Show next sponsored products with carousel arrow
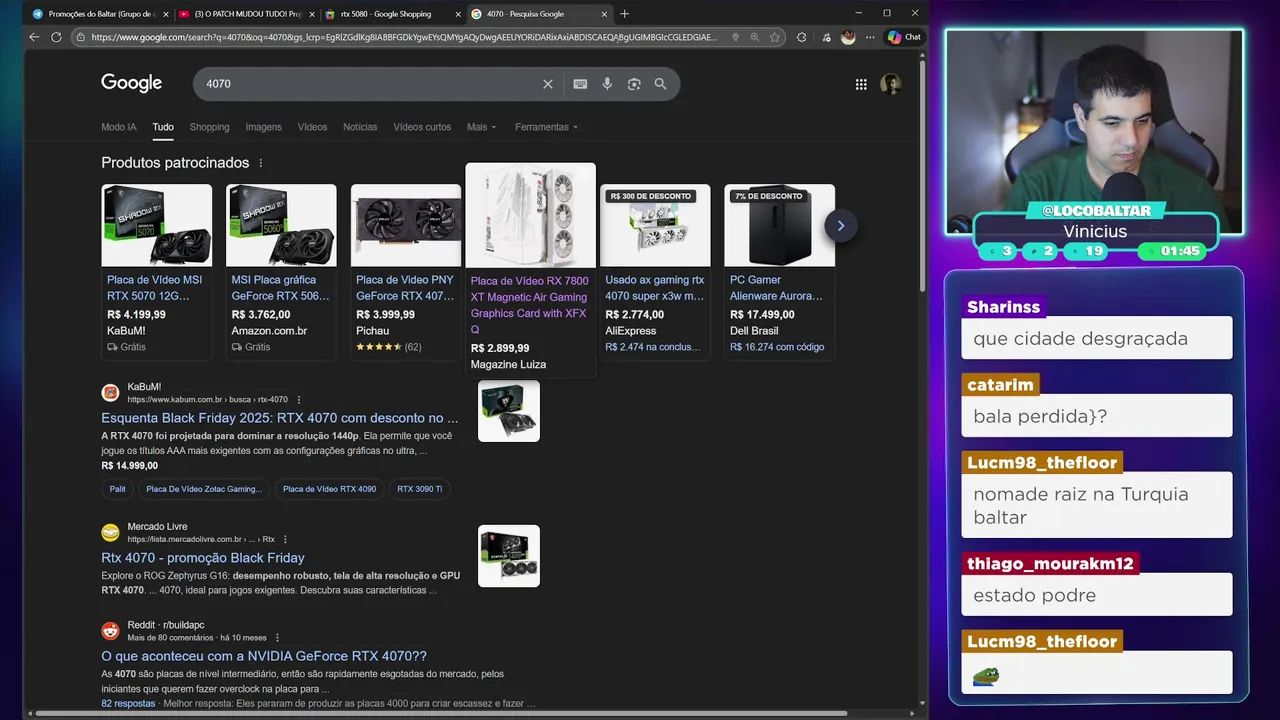The width and height of the screenshot is (1280, 720). (840, 225)
